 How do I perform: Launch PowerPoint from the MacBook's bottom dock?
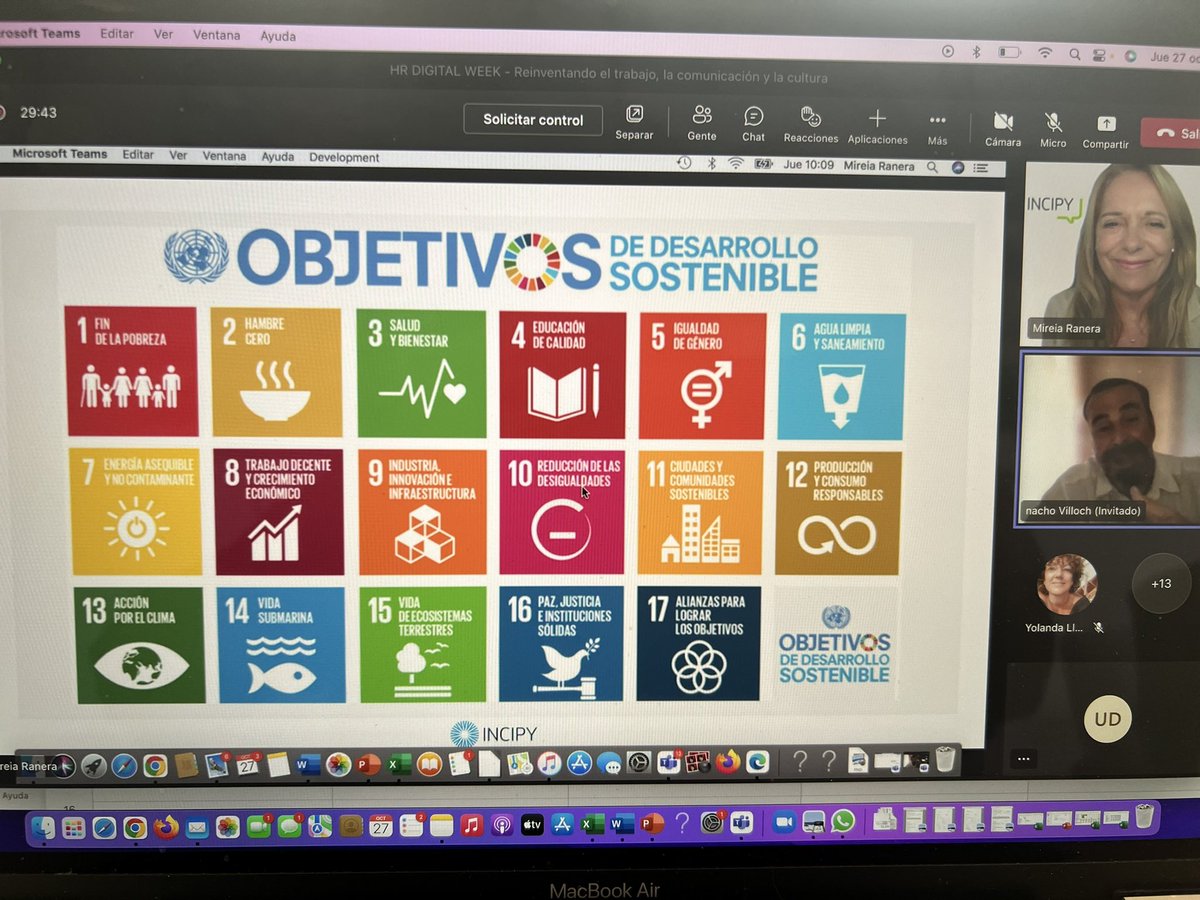(652, 824)
